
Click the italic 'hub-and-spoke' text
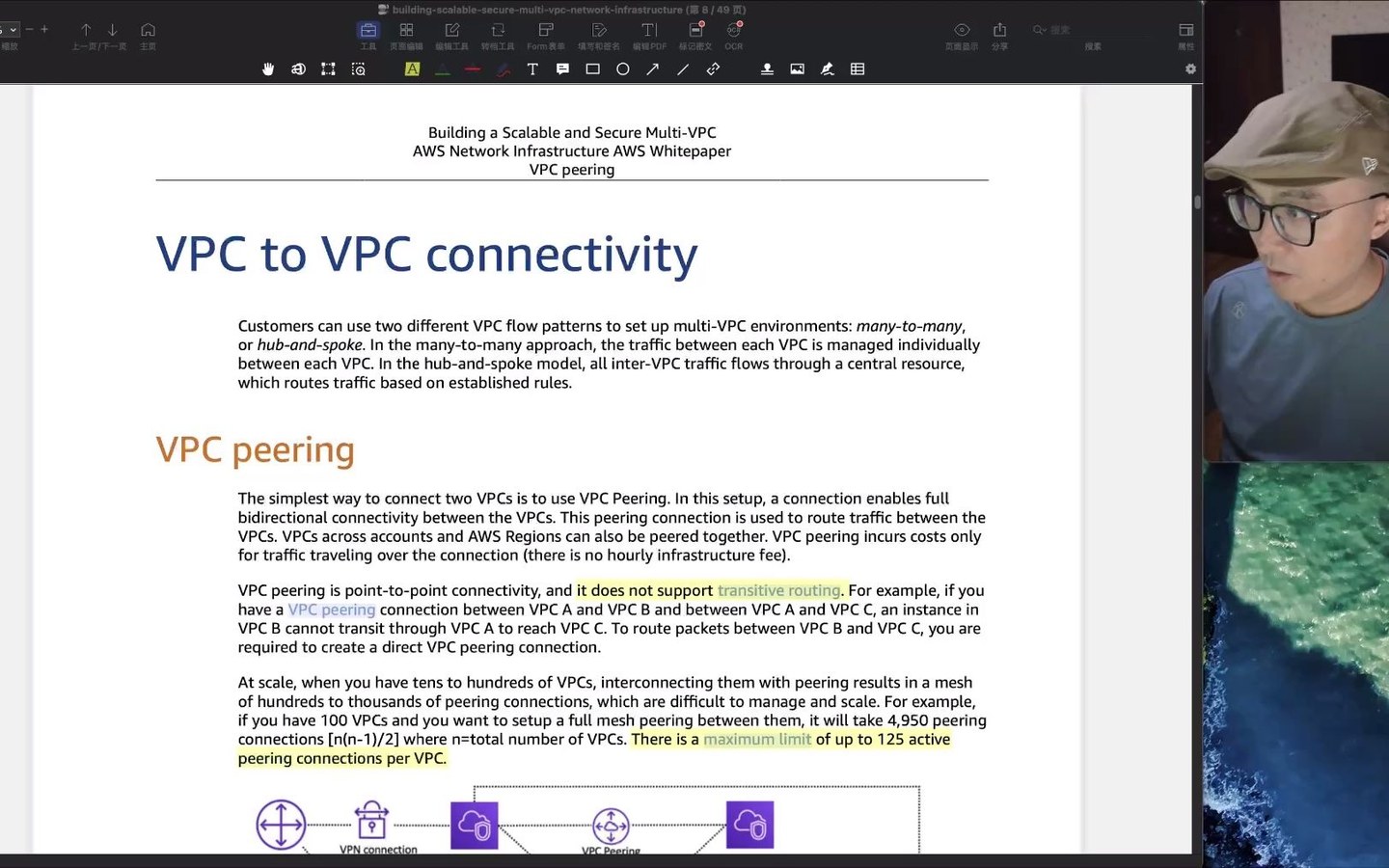310,345
